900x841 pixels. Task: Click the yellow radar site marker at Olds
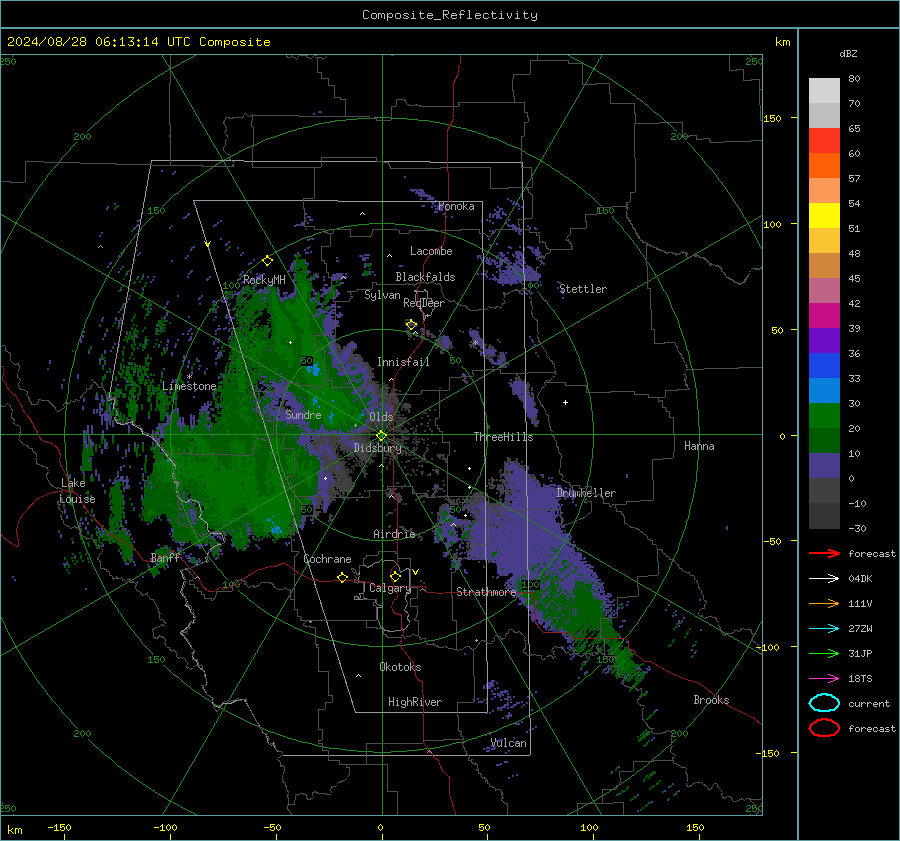(x=381, y=436)
